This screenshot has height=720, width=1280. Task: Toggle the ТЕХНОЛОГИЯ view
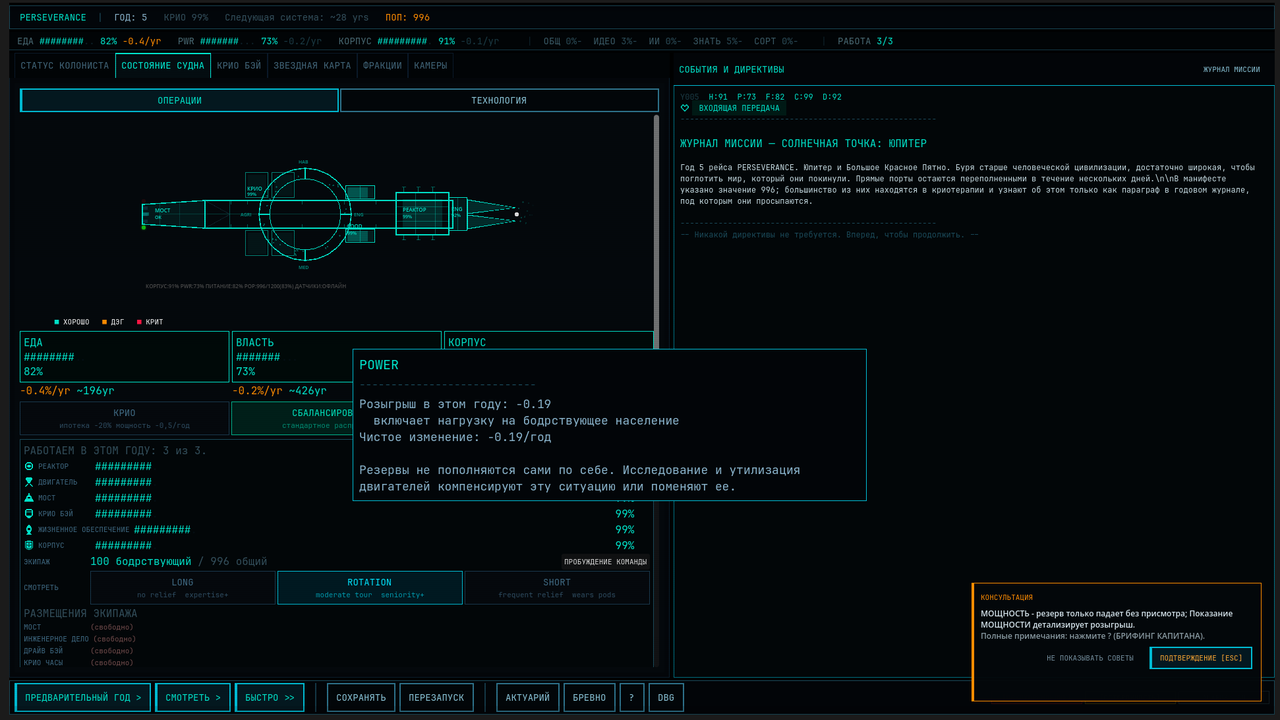tap(499, 100)
